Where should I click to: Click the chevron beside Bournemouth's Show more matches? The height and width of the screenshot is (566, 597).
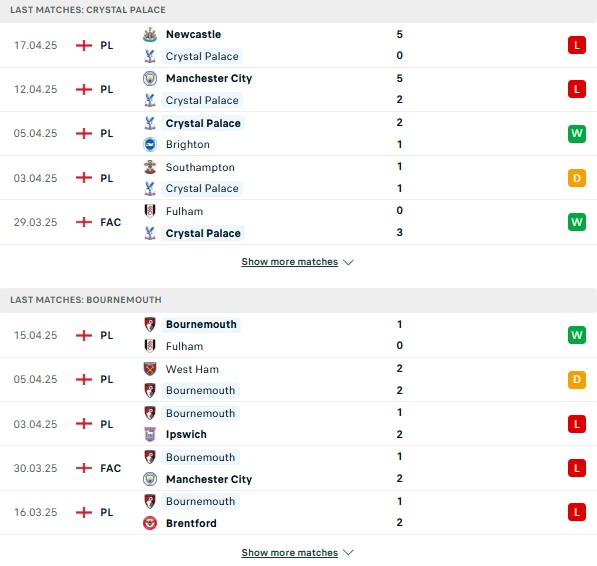(348, 552)
